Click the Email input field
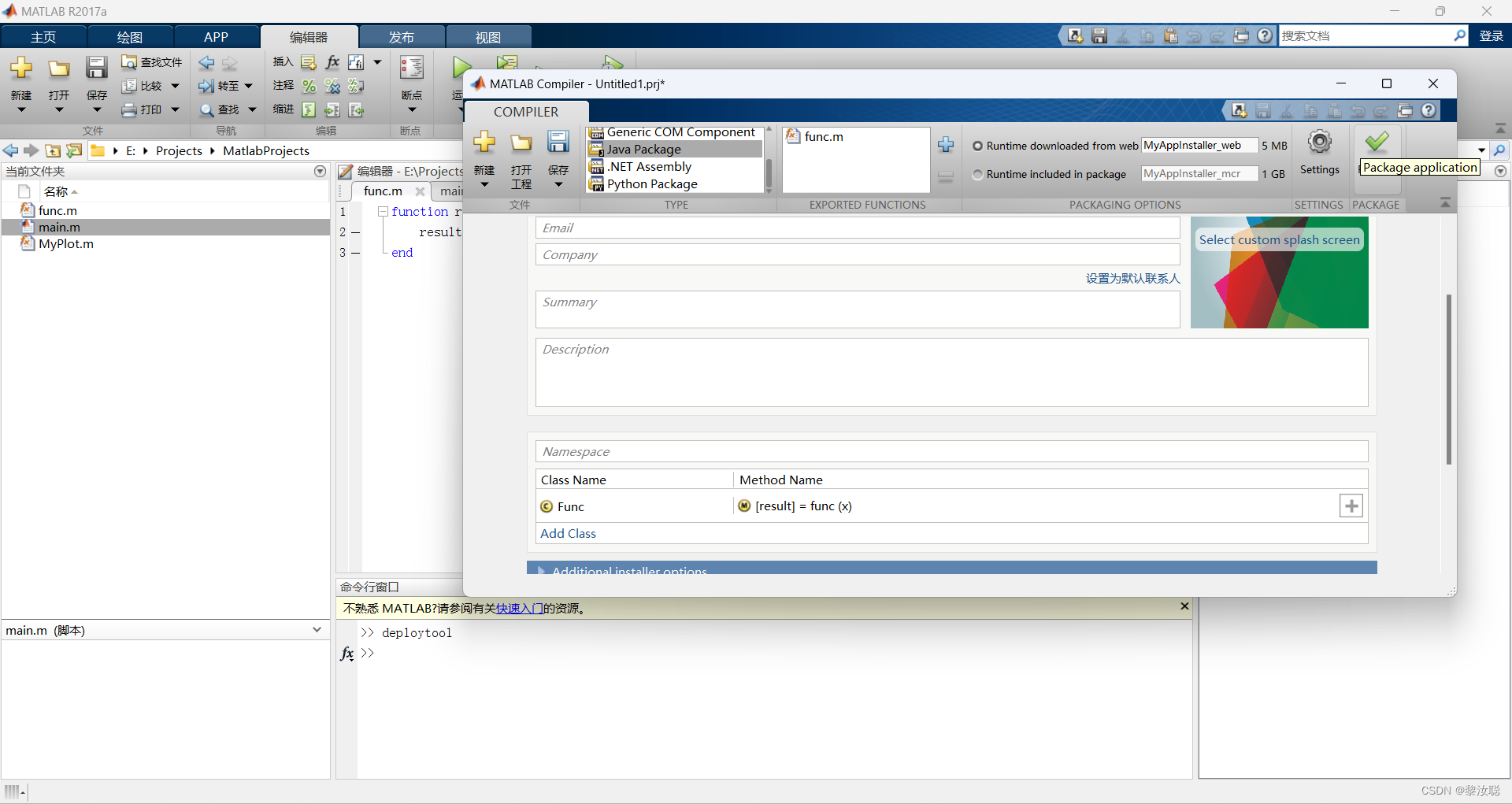This screenshot has width=1512, height=804. click(858, 228)
